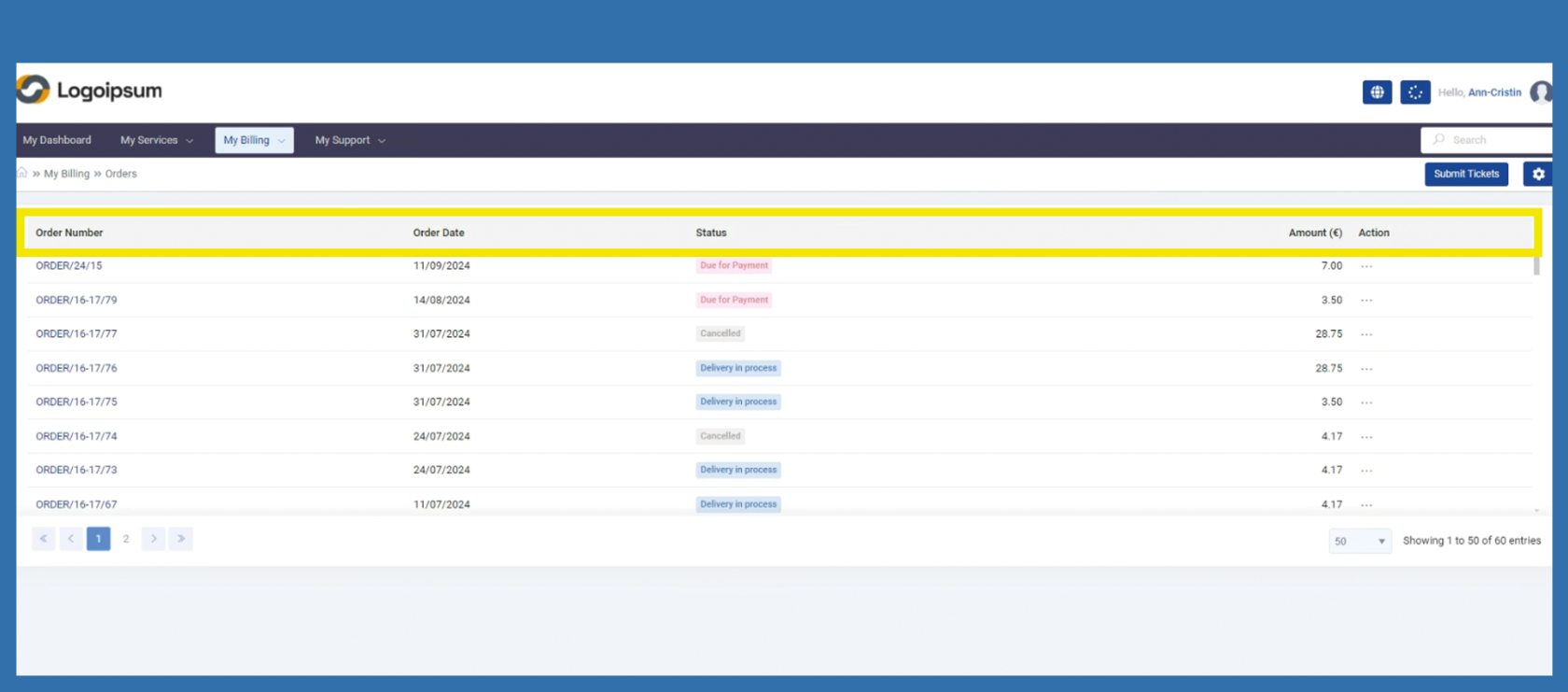This screenshot has width=1568, height=692.
Task: Open order ORDER/16-17/79 link
Action: [x=77, y=300]
